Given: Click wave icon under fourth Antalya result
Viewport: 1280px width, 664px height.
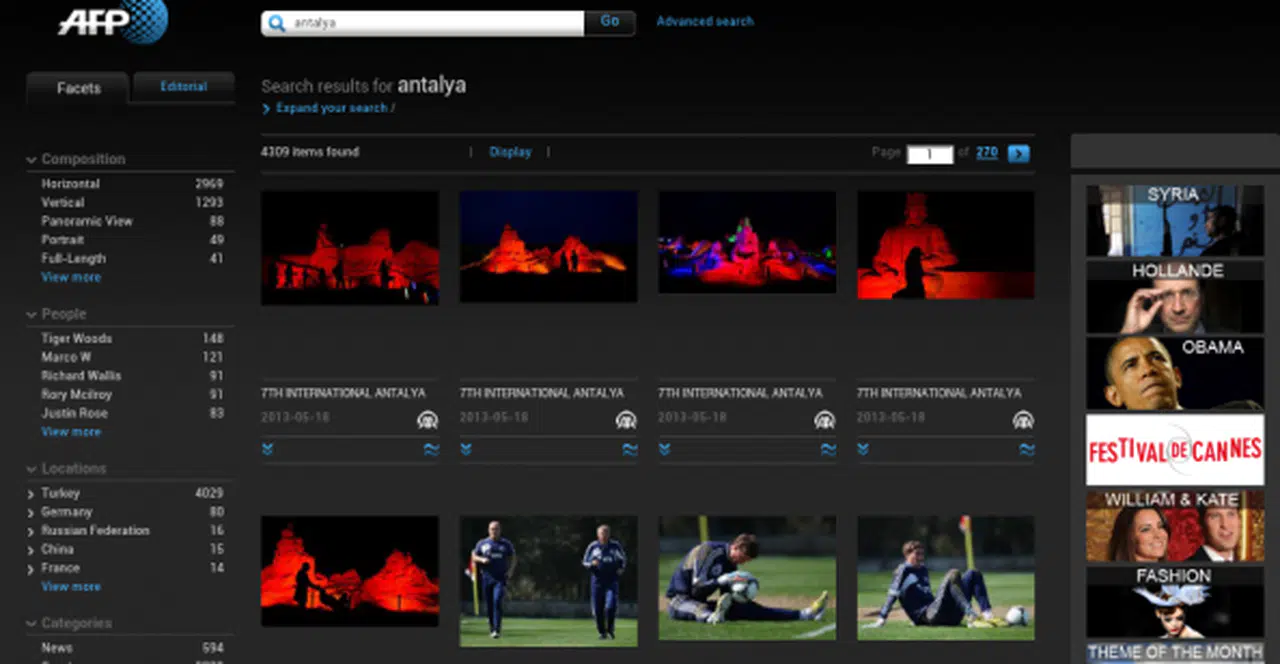Looking at the screenshot, I should [x=1026, y=450].
